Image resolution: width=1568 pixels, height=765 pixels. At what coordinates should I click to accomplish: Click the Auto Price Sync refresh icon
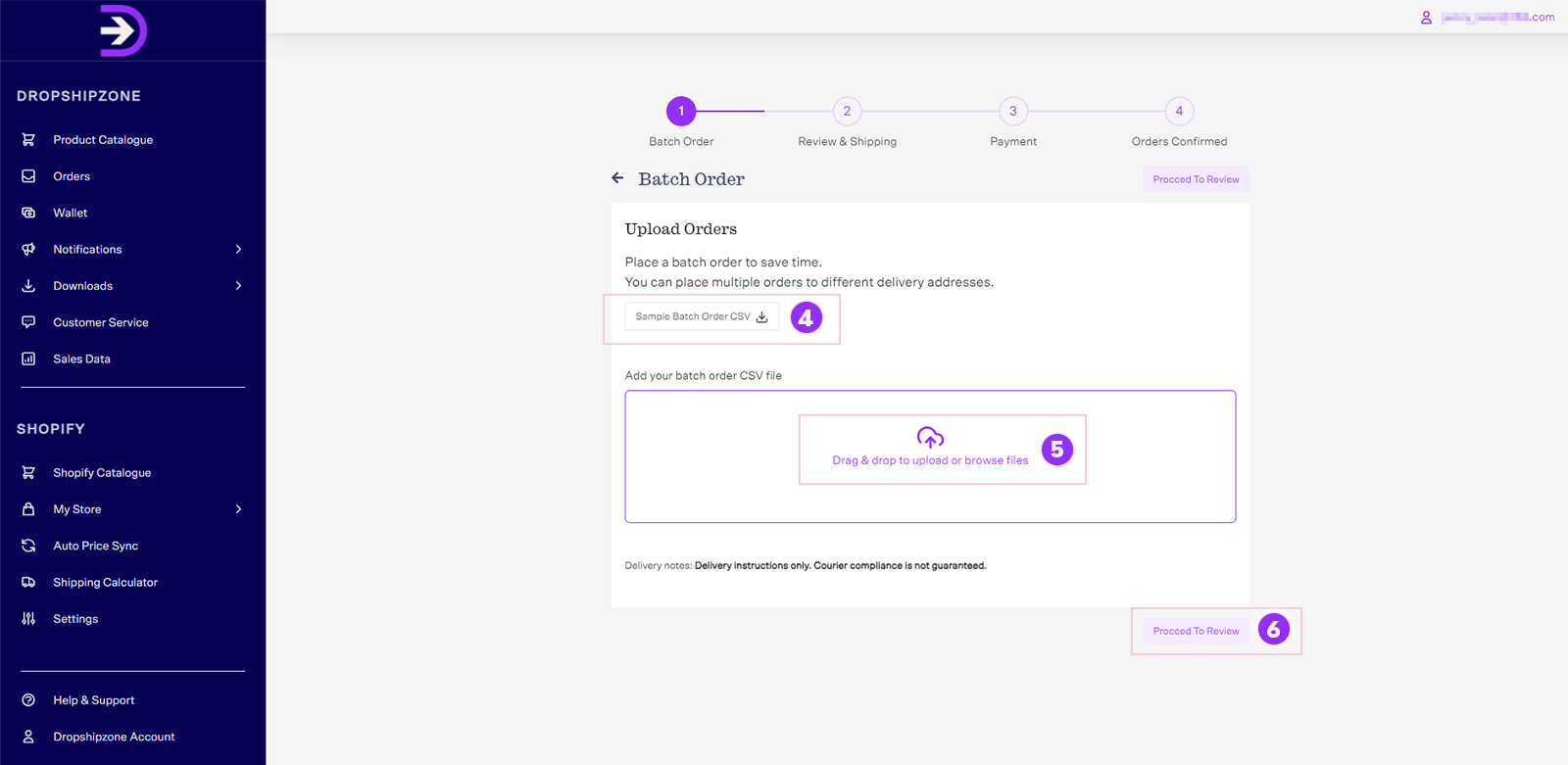28,546
